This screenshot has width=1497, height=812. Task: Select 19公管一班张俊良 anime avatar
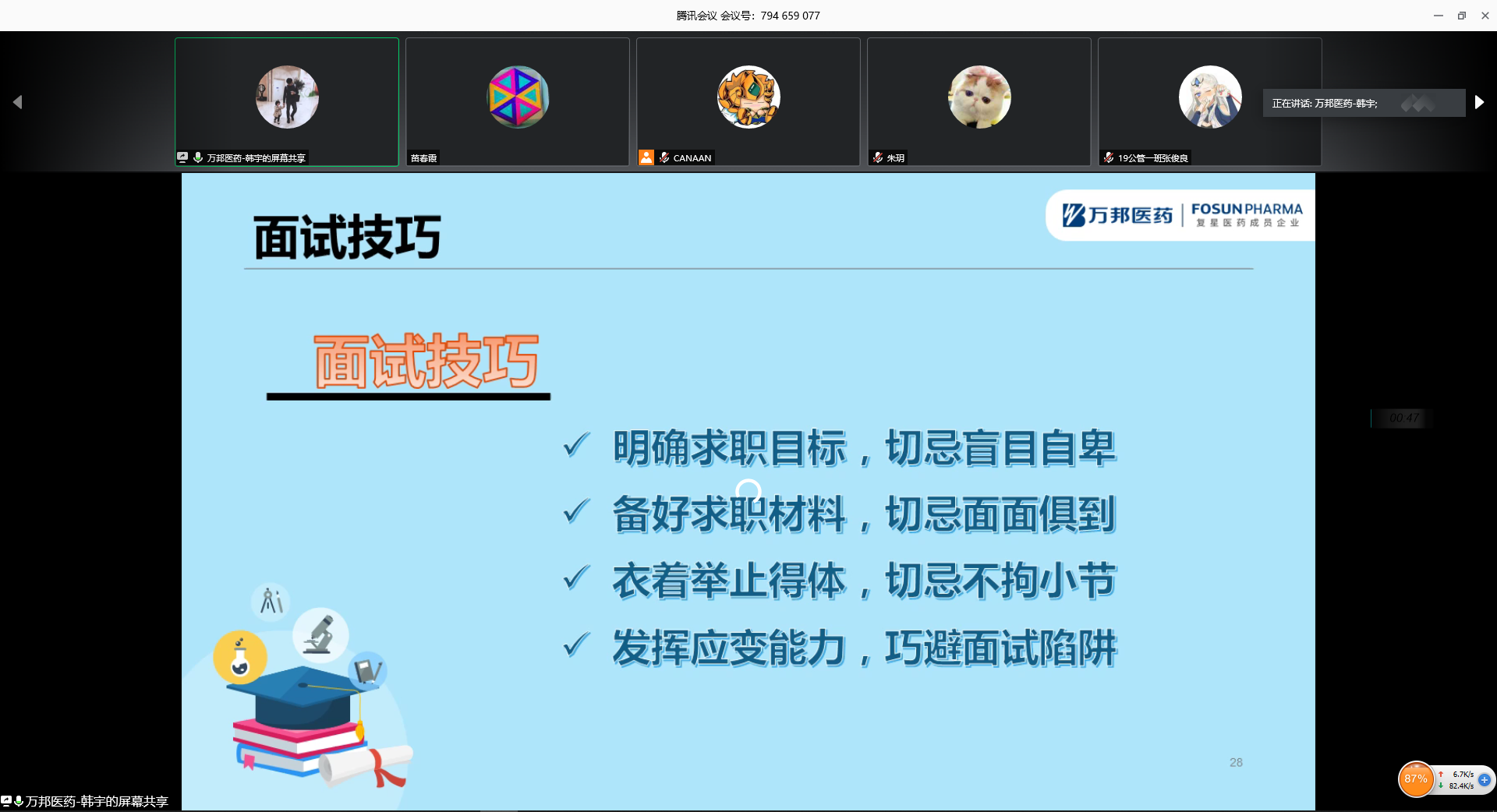coord(1210,97)
